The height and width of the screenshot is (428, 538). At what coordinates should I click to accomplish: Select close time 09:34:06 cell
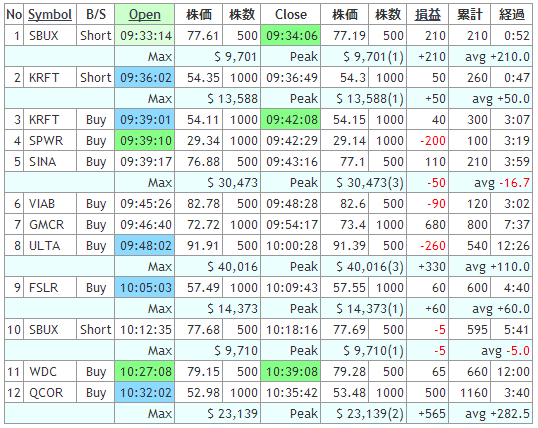pos(291,36)
